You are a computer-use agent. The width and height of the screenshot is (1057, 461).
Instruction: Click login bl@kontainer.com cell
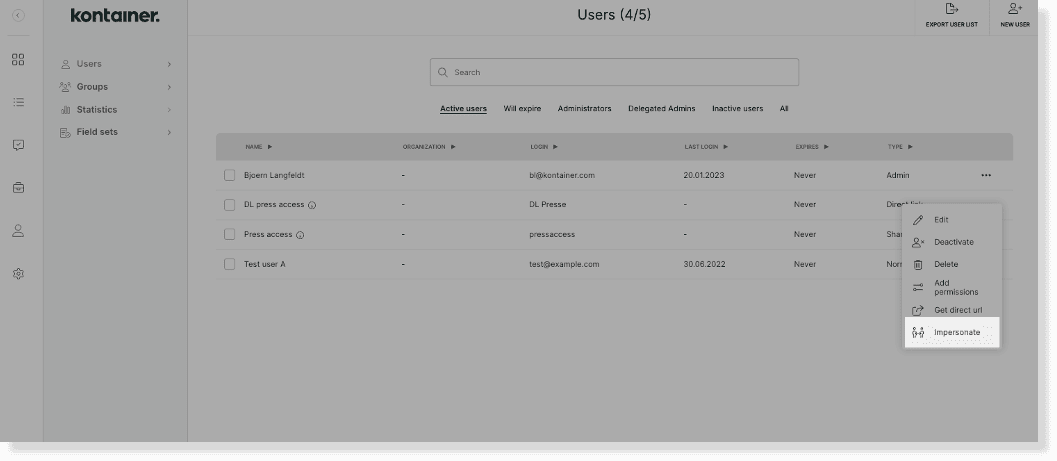562,175
